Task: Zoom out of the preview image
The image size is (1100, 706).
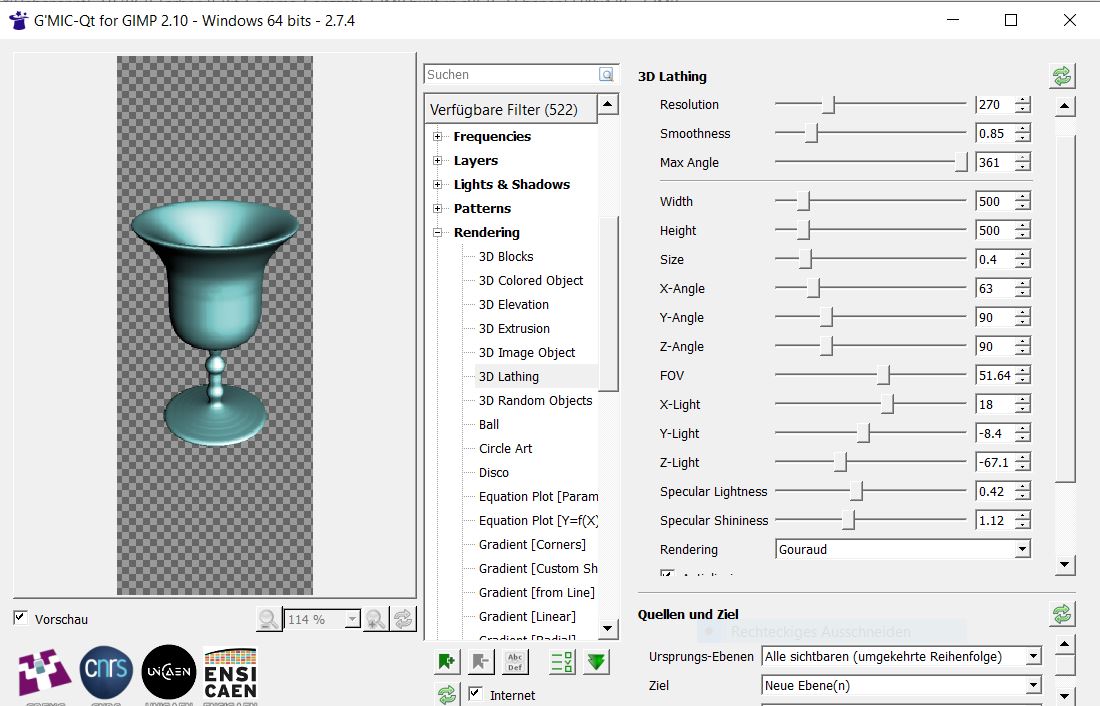Action: coord(268,620)
